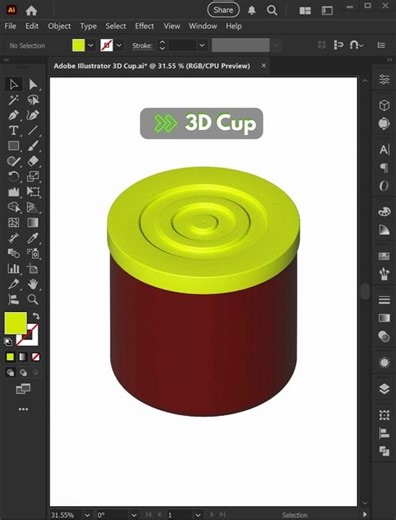The image size is (396, 520).
Task: Select the Free Transform tool
Action: 33,192
